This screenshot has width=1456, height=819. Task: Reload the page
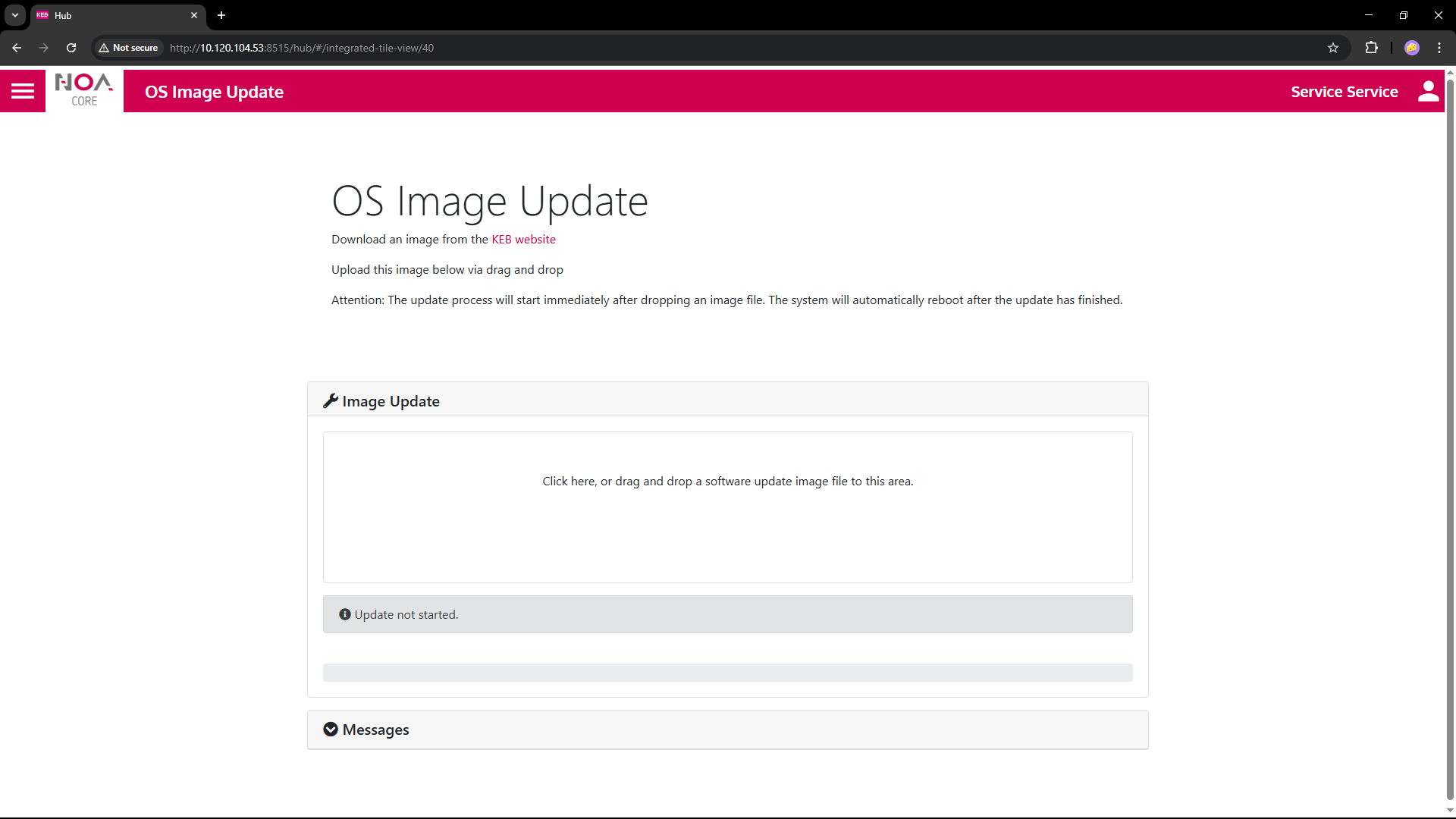[x=71, y=48]
